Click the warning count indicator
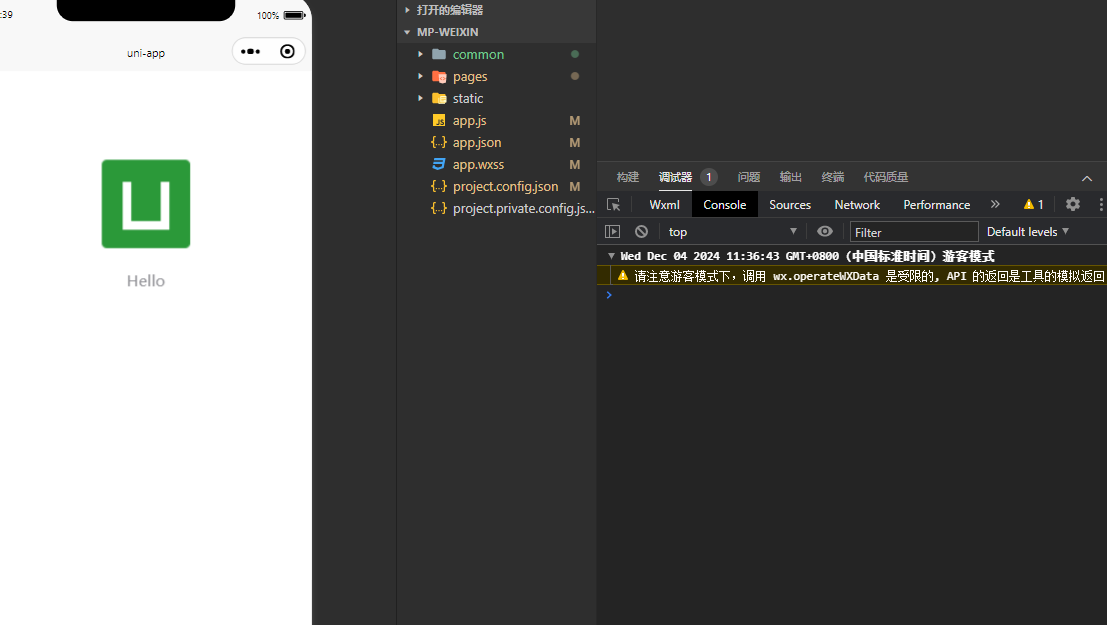Viewport: 1107px width, 625px height. click(1033, 204)
